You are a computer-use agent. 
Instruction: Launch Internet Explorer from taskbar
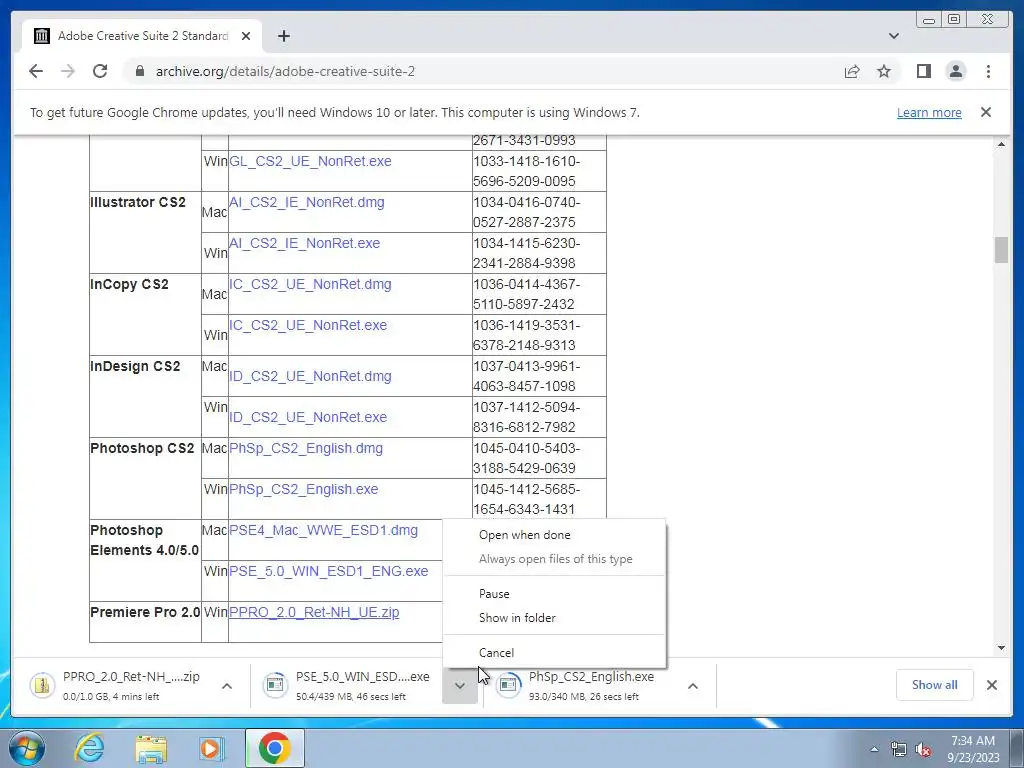pos(89,748)
